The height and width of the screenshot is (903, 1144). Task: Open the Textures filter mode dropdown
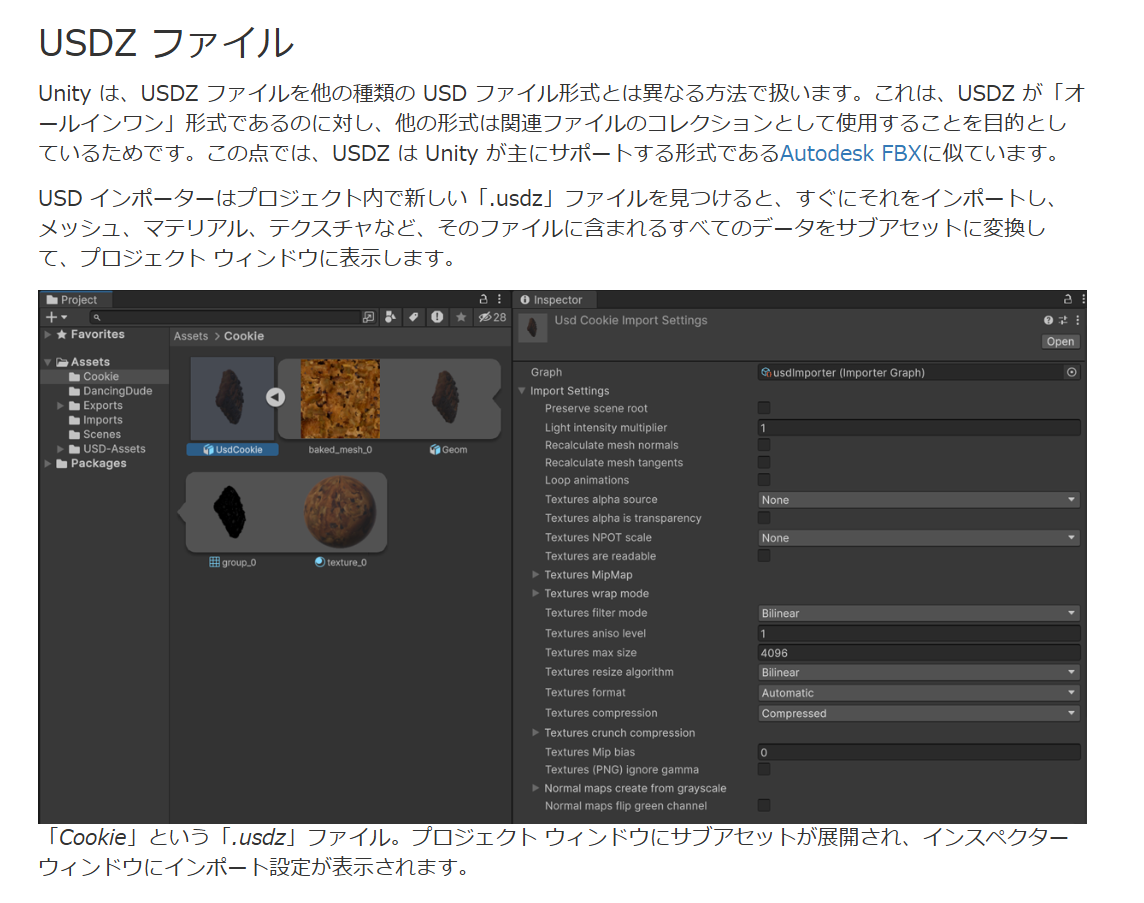coord(917,613)
